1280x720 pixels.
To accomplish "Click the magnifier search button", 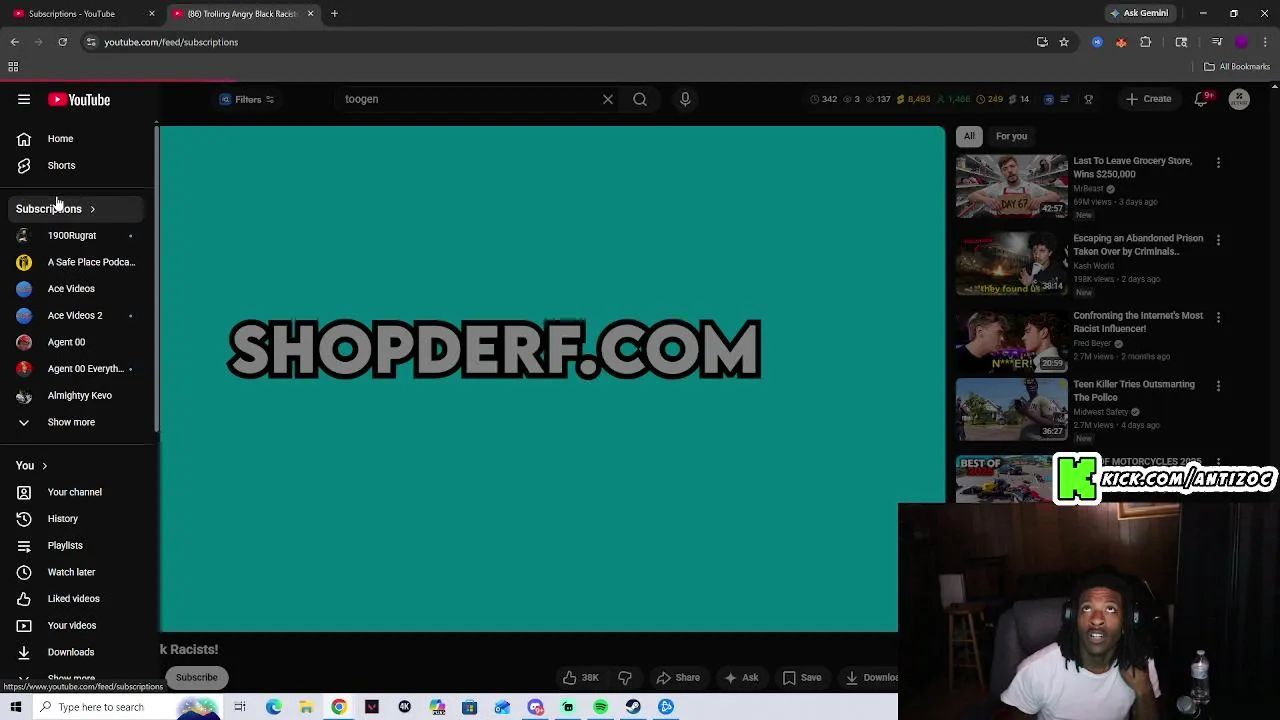I will tap(640, 99).
